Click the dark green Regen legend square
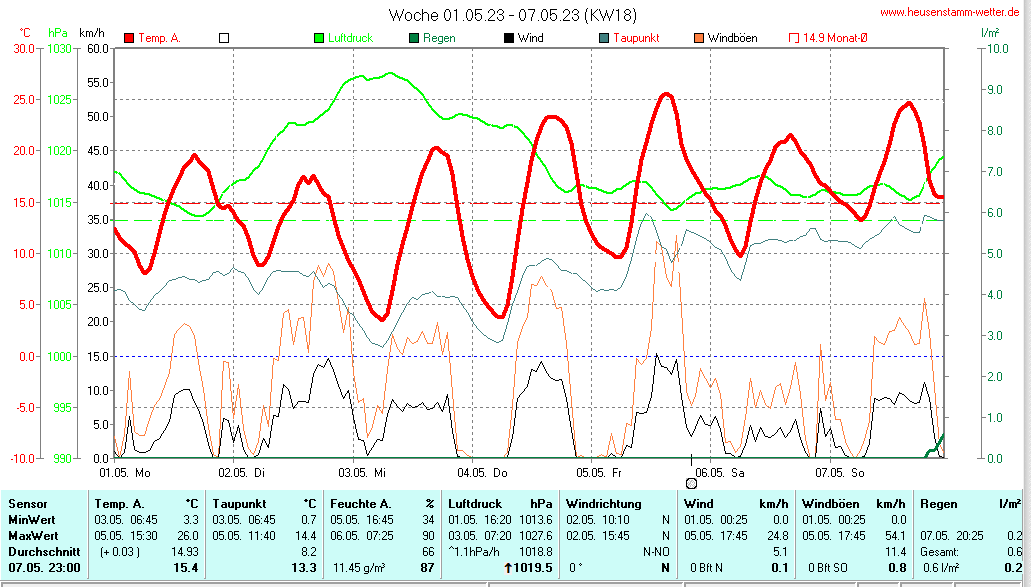 tap(414, 38)
